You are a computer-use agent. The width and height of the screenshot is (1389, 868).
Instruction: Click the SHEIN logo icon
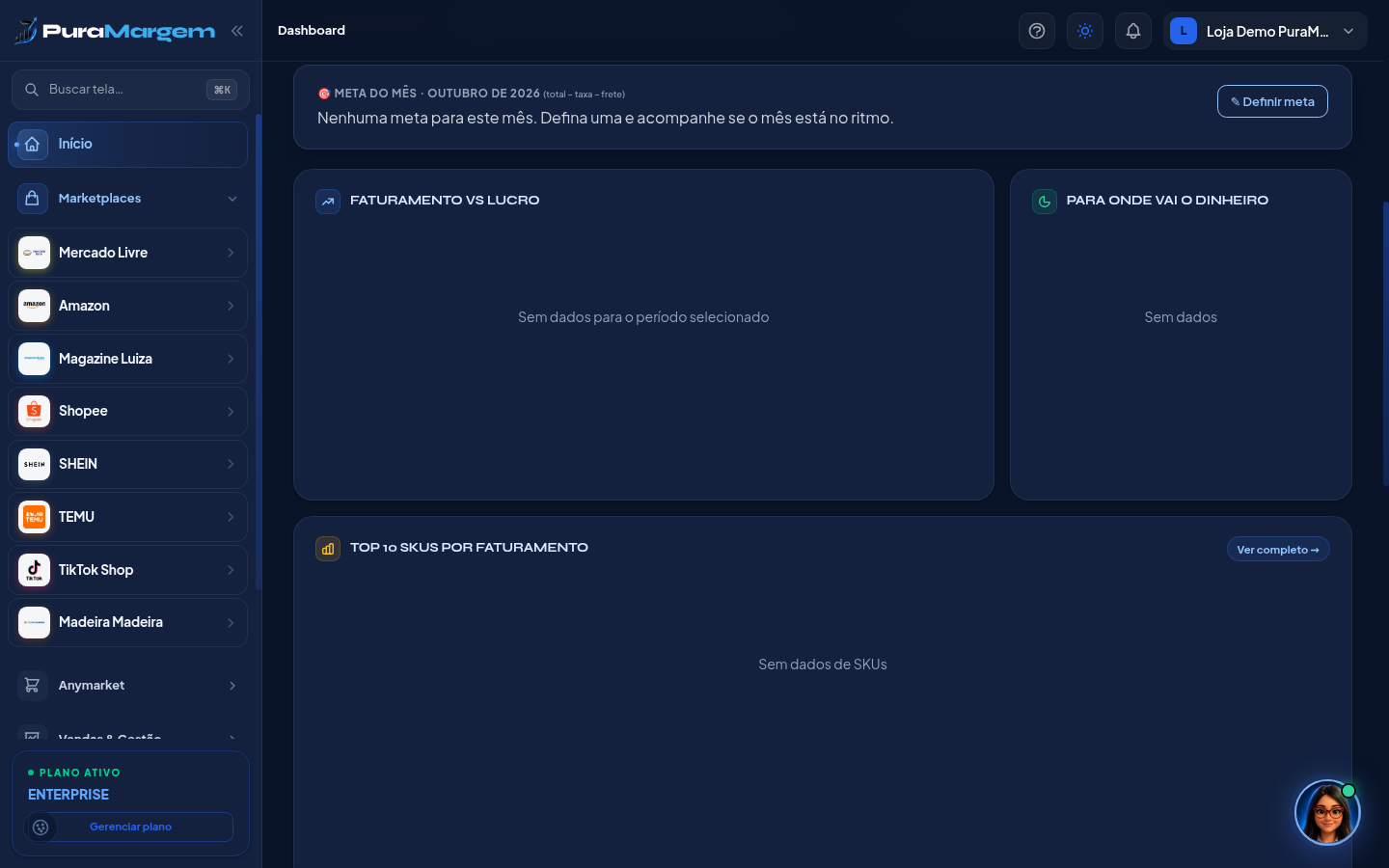(34, 464)
